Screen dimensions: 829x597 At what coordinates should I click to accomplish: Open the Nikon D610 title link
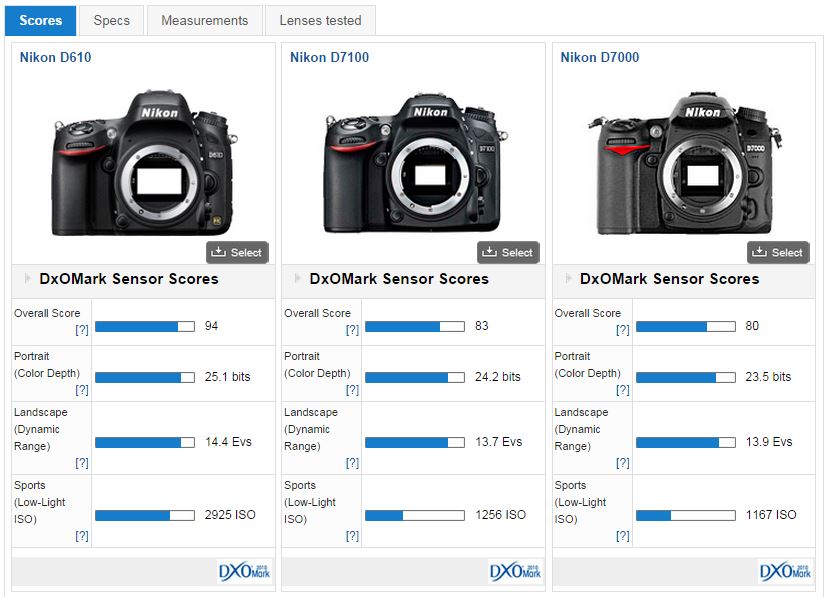click(56, 57)
